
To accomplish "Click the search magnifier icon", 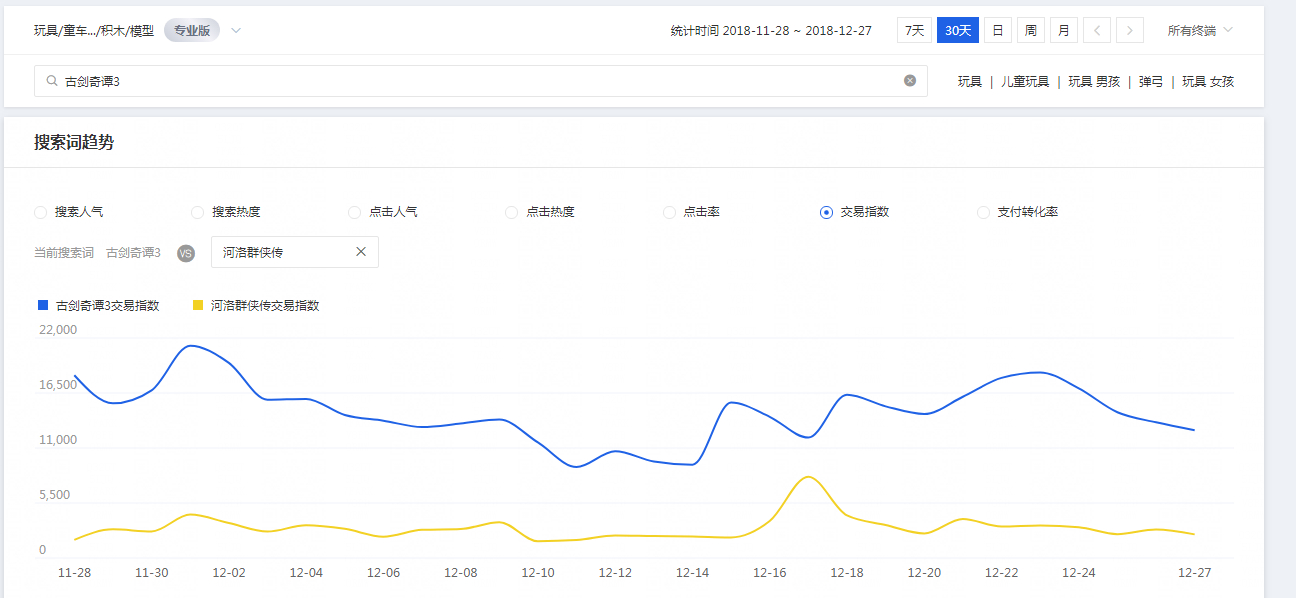I will pyautogui.click(x=52, y=81).
